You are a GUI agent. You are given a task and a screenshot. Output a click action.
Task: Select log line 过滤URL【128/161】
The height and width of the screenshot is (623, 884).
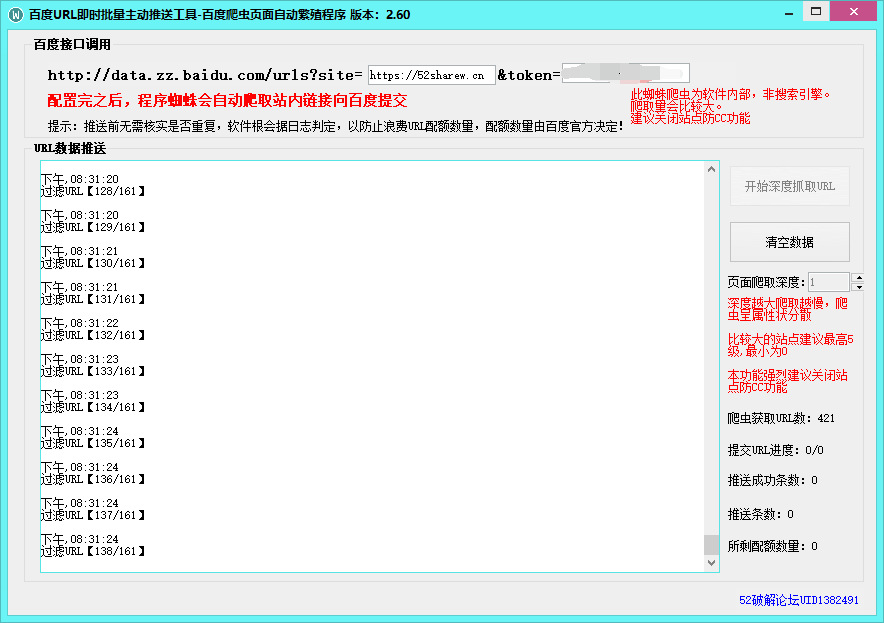click(x=93, y=191)
